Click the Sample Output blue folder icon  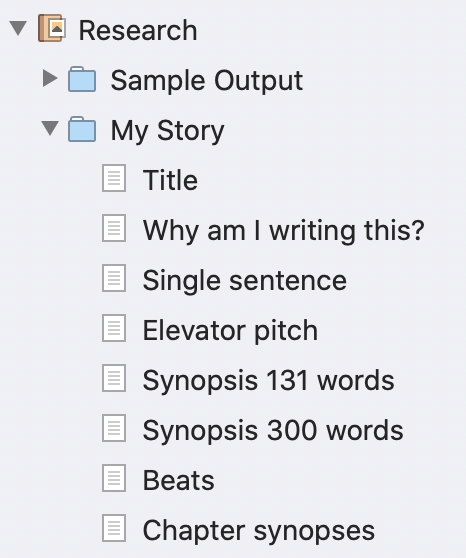tap(82, 79)
